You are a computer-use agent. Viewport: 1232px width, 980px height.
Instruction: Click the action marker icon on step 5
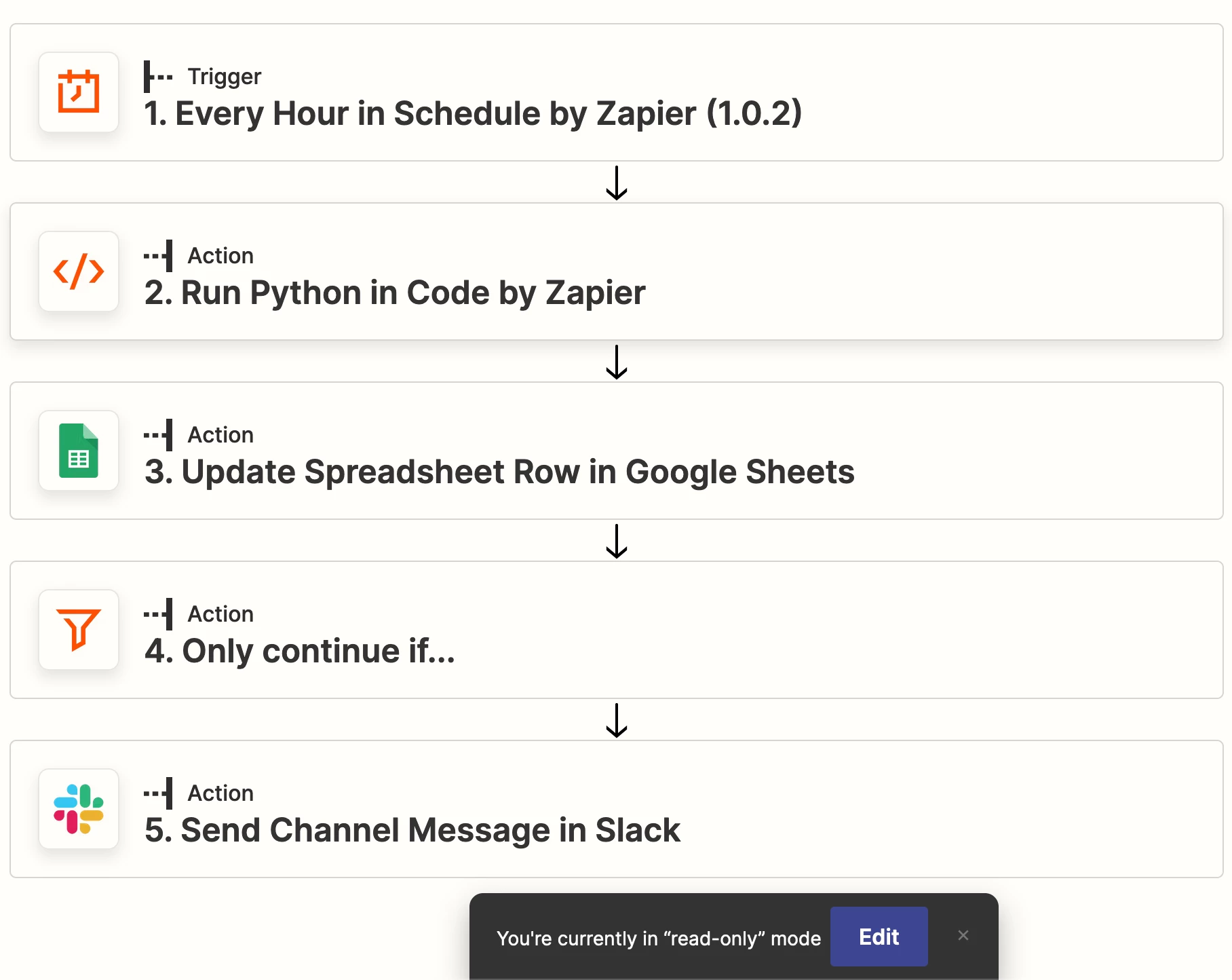(158, 793)
